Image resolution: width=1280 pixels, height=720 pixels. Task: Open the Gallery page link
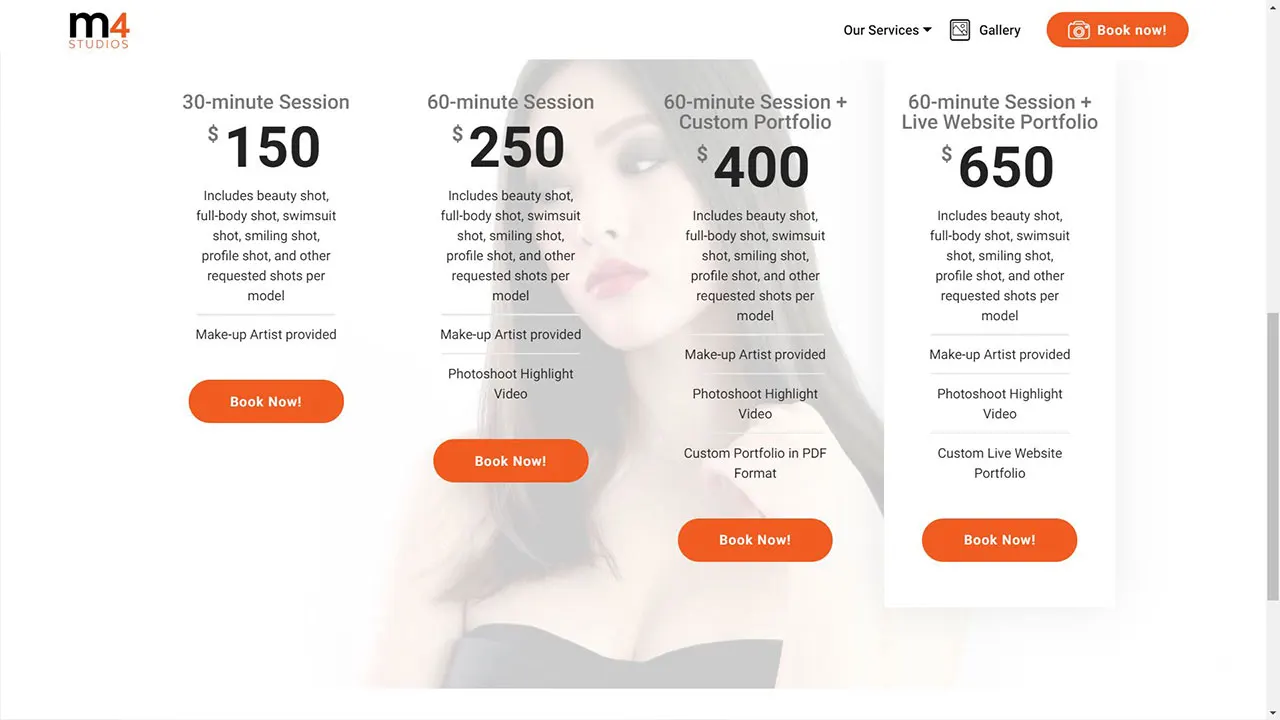[x=999, y=30]
